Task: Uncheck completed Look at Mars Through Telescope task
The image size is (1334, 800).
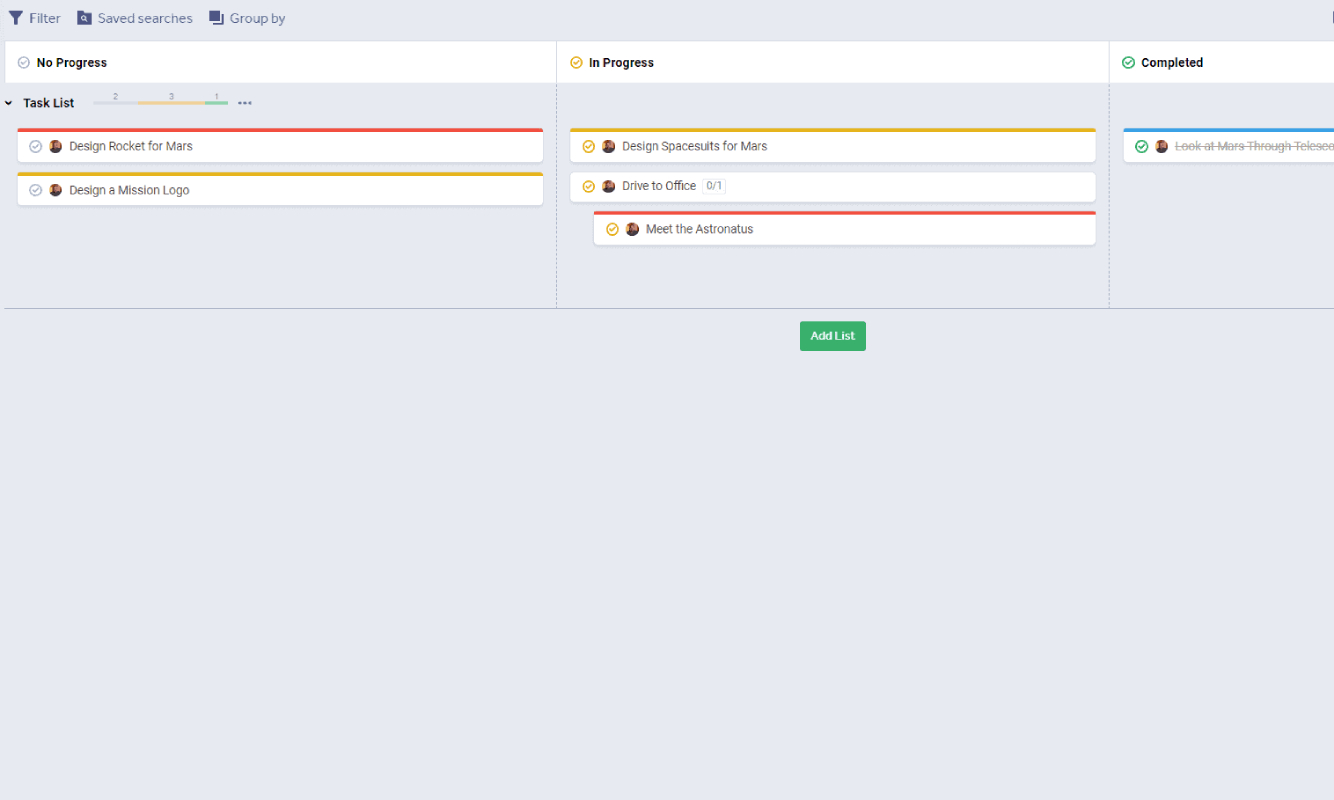Action: (1142, 146)
